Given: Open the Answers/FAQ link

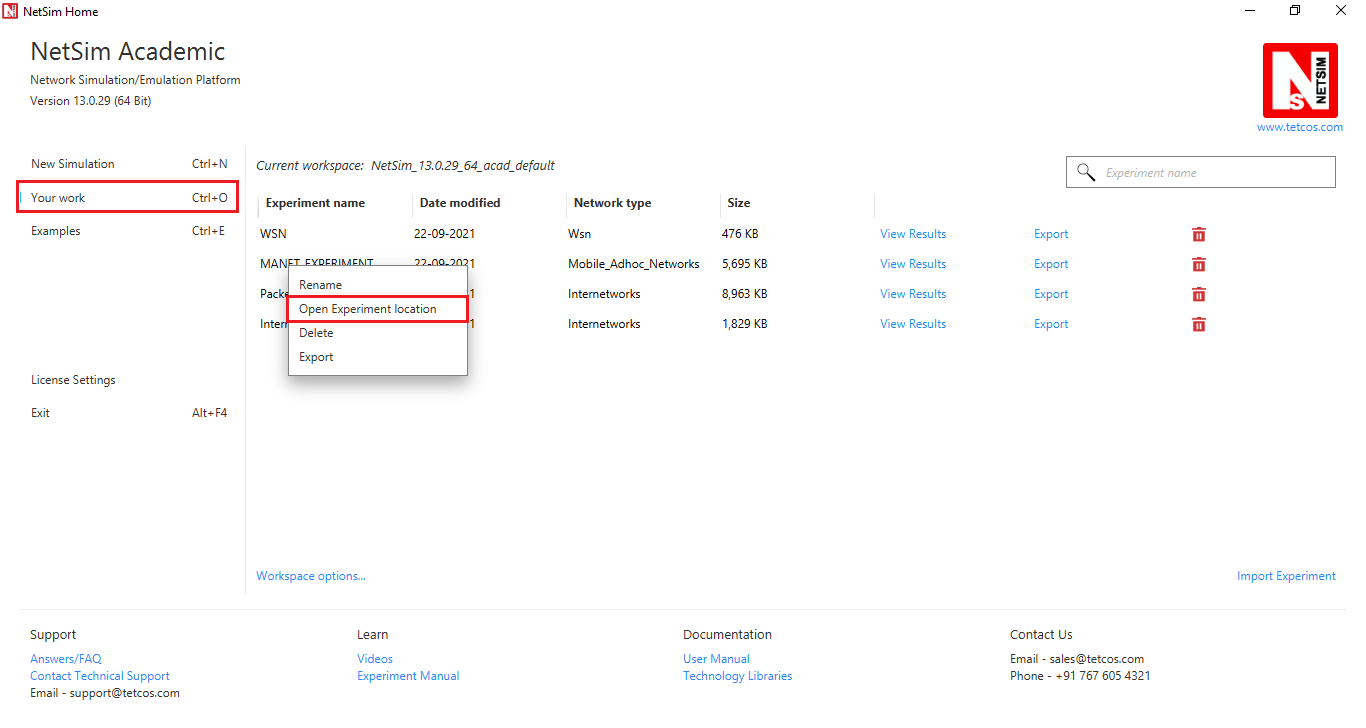Looking at the screenshot, I should [66, 659].
